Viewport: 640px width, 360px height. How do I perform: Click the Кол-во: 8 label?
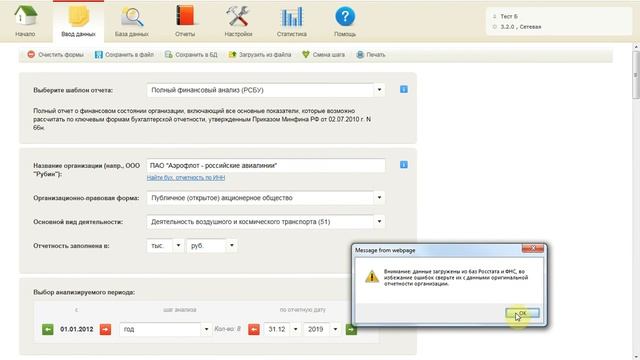228,329
